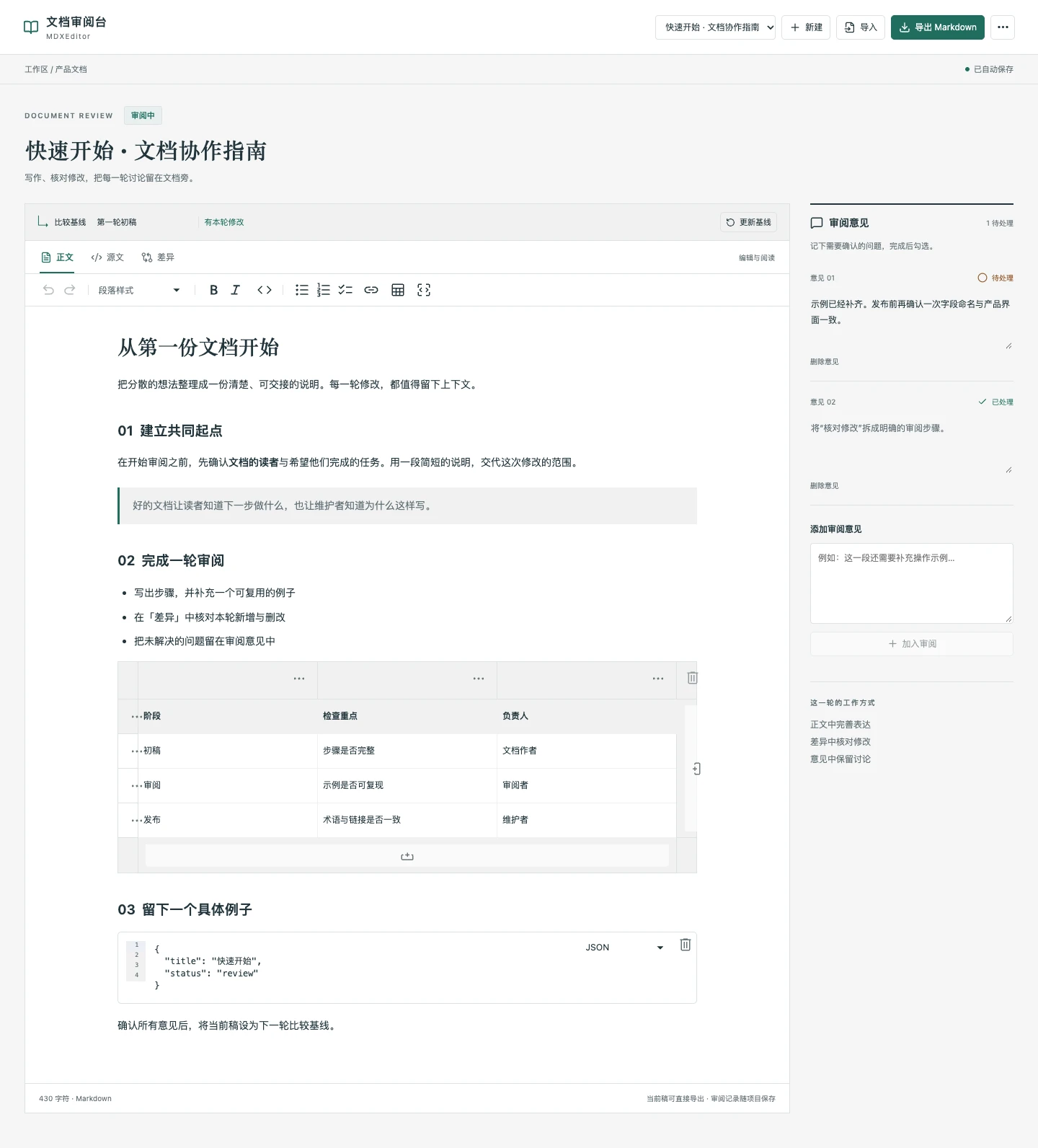Delete the table using its trash icon
Screen dimensions: 1038x1148
692,678
